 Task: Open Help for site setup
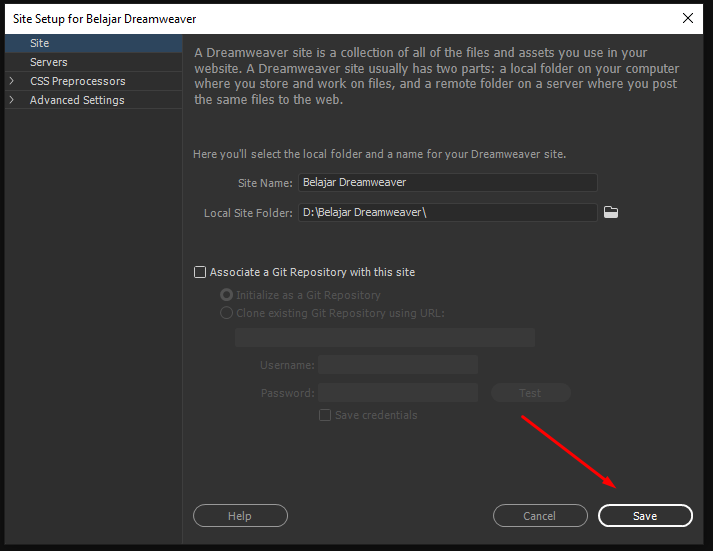tap(240, 516)
